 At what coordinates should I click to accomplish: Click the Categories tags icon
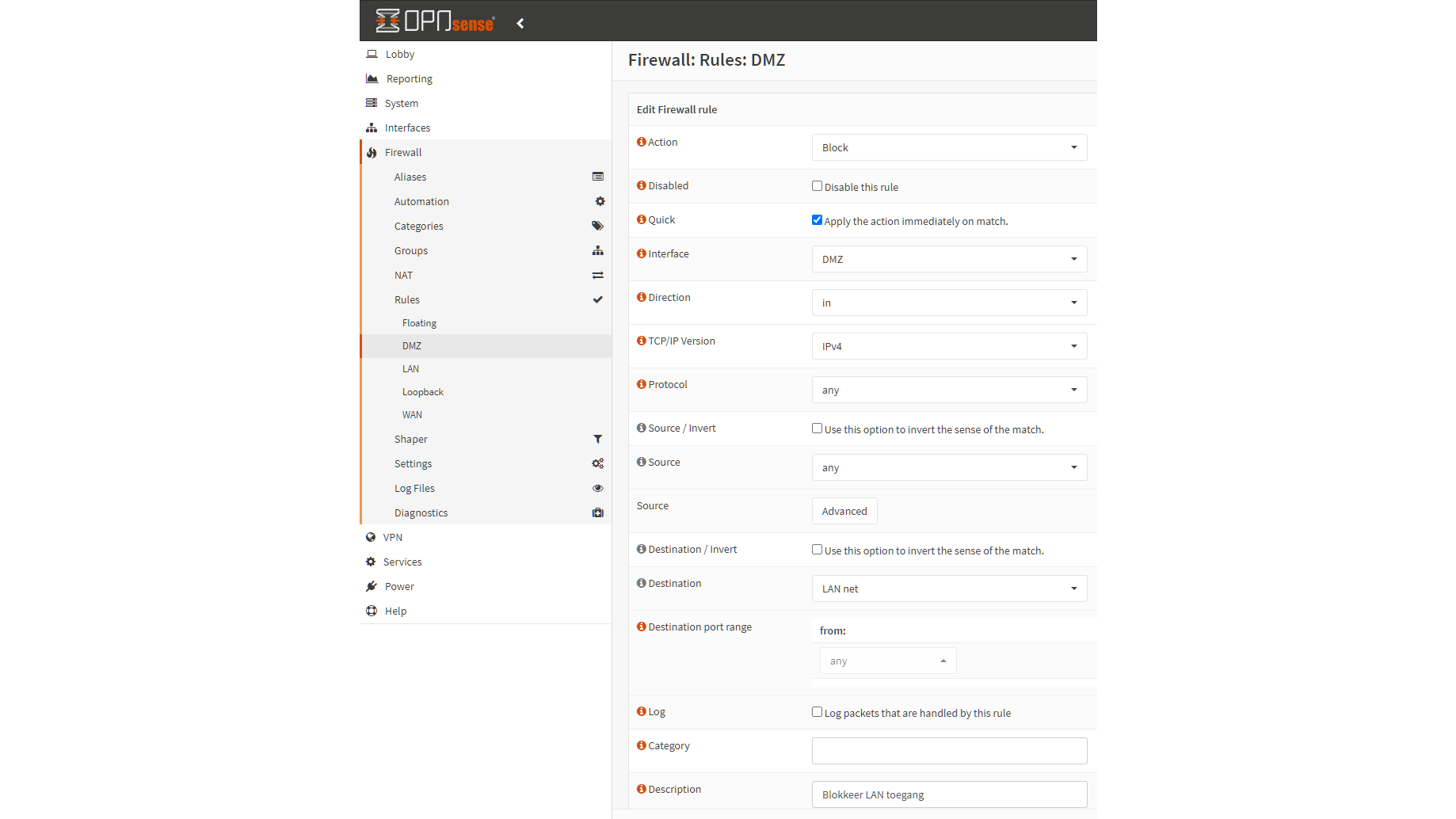[x=597, y=226]
